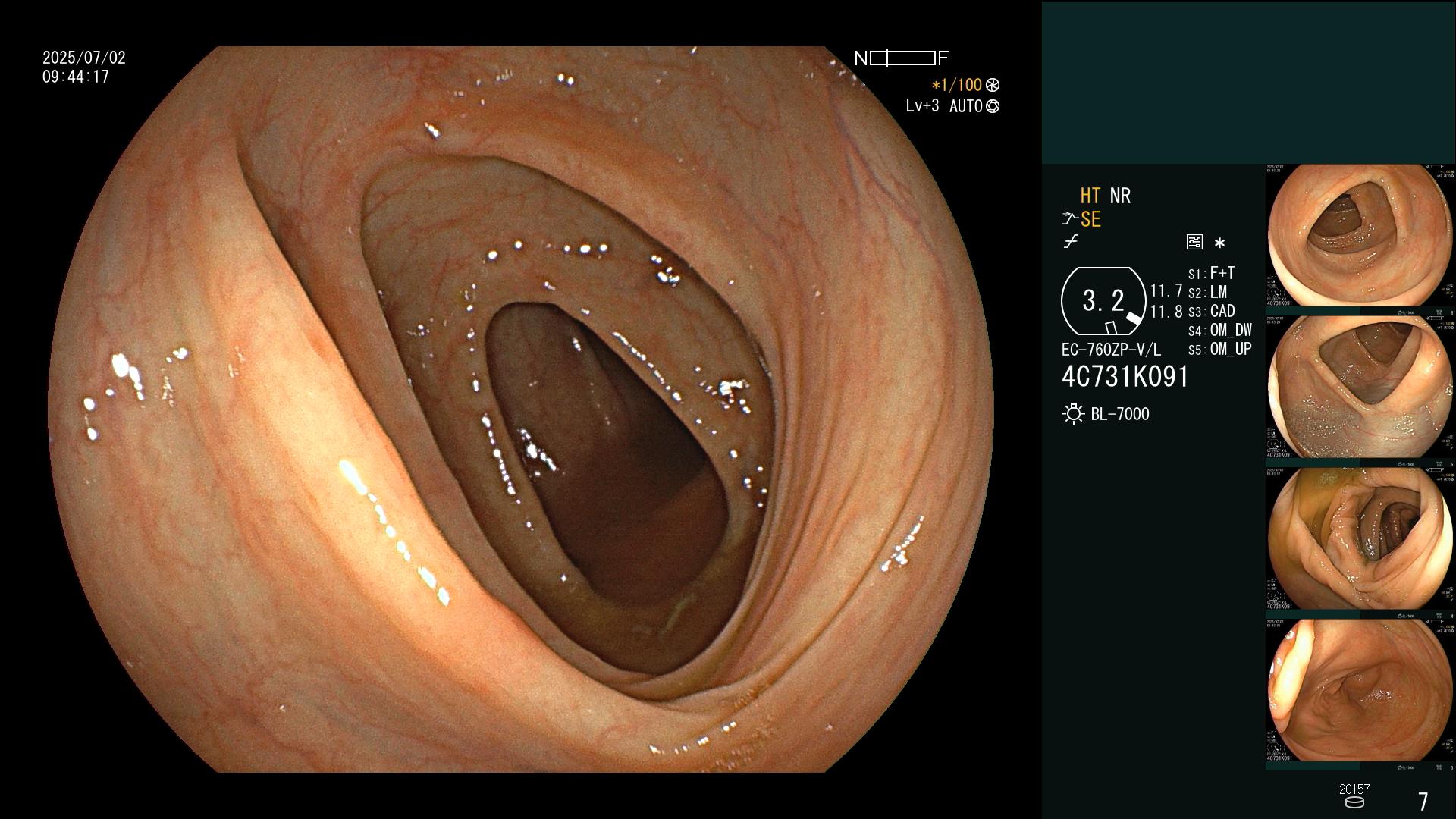This screenshot has height=819, width=1456.
Task: Click the scope diameter 3.2 diagram
Action: 1103,301
